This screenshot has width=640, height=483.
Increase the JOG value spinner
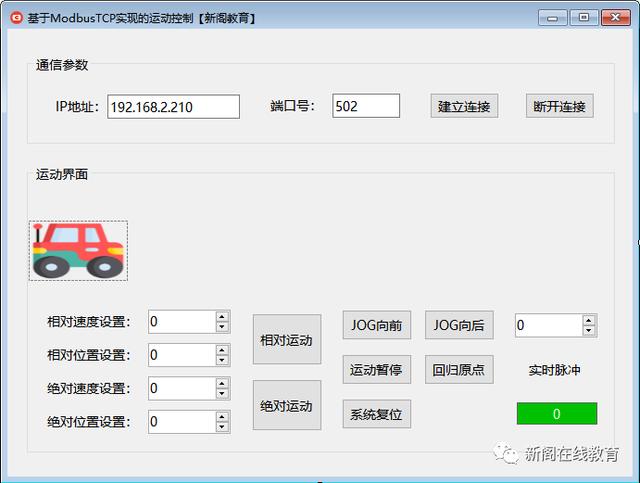tap(589, 320)
